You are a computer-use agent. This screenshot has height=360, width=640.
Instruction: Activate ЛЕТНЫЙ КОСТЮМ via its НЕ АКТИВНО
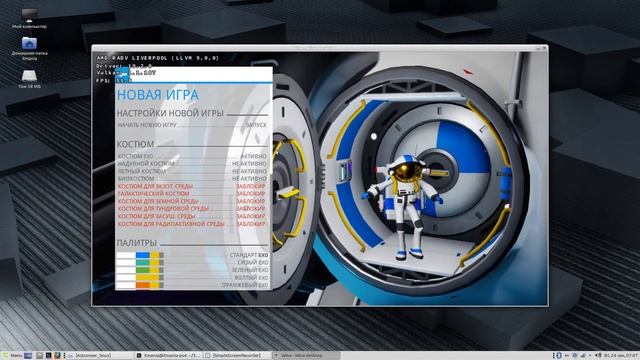coord(249,171)
